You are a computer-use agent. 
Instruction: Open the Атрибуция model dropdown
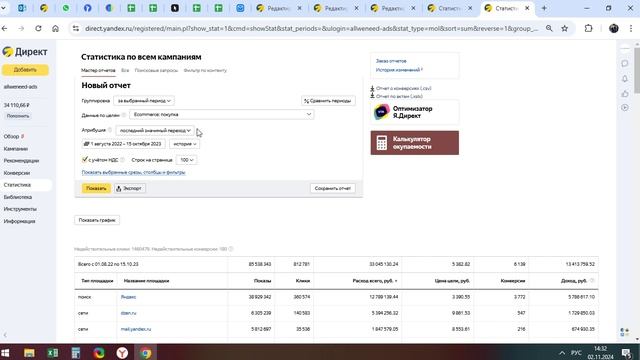pos(155,130)
